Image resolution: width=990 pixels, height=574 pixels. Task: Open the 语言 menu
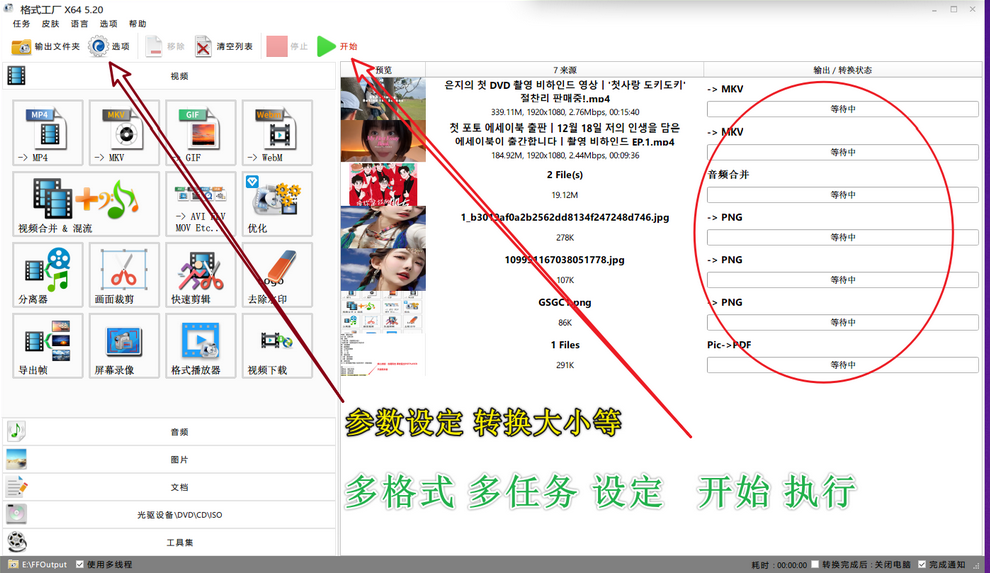click(80, 24)
